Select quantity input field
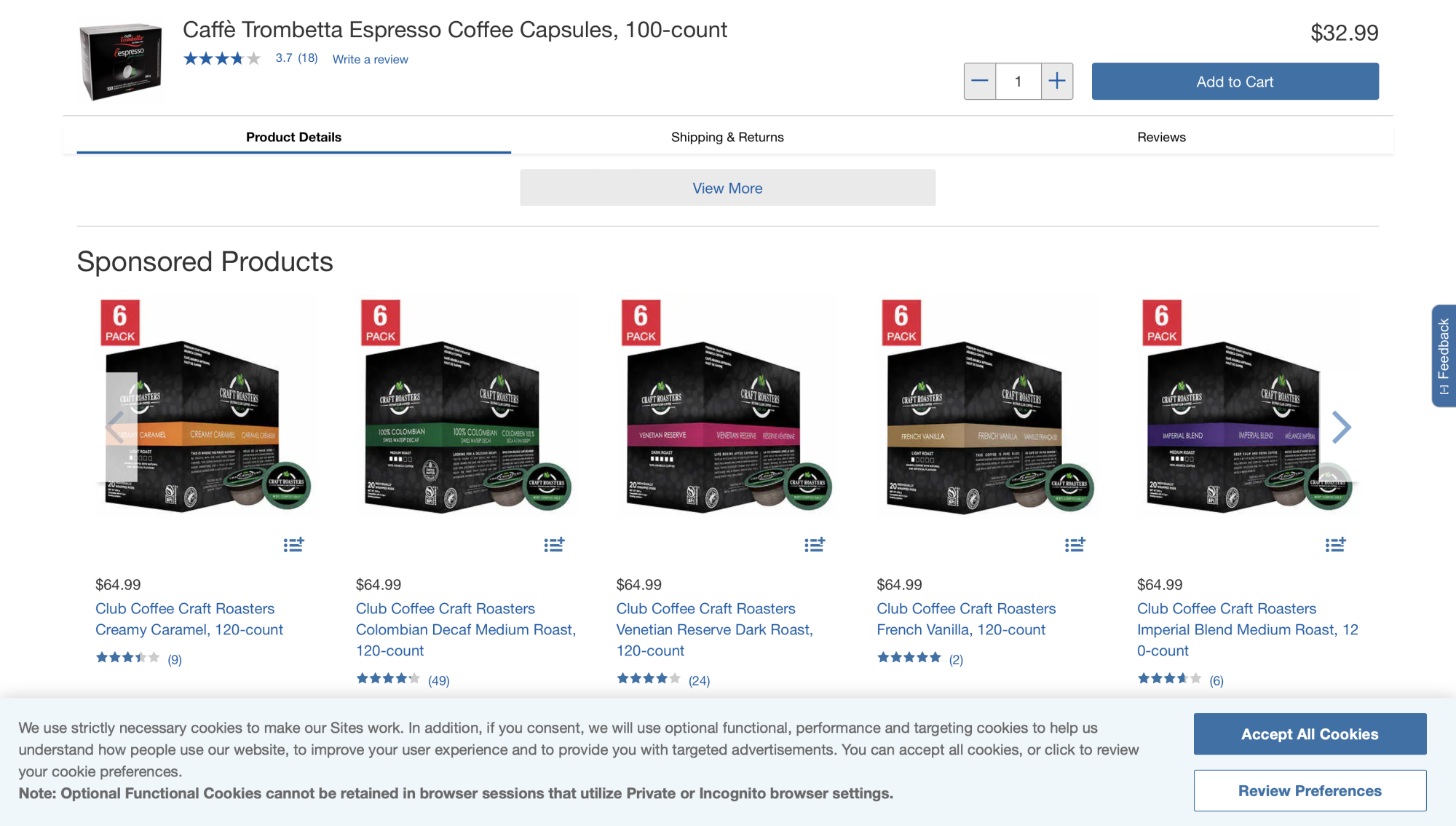 coord(1018,81)
